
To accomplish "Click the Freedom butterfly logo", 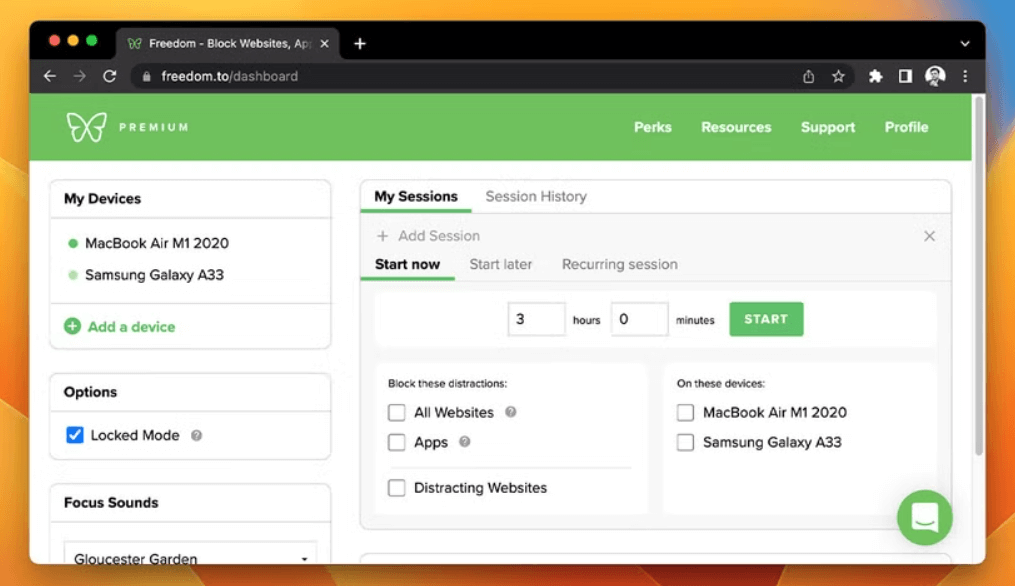I will pos(86,127).
